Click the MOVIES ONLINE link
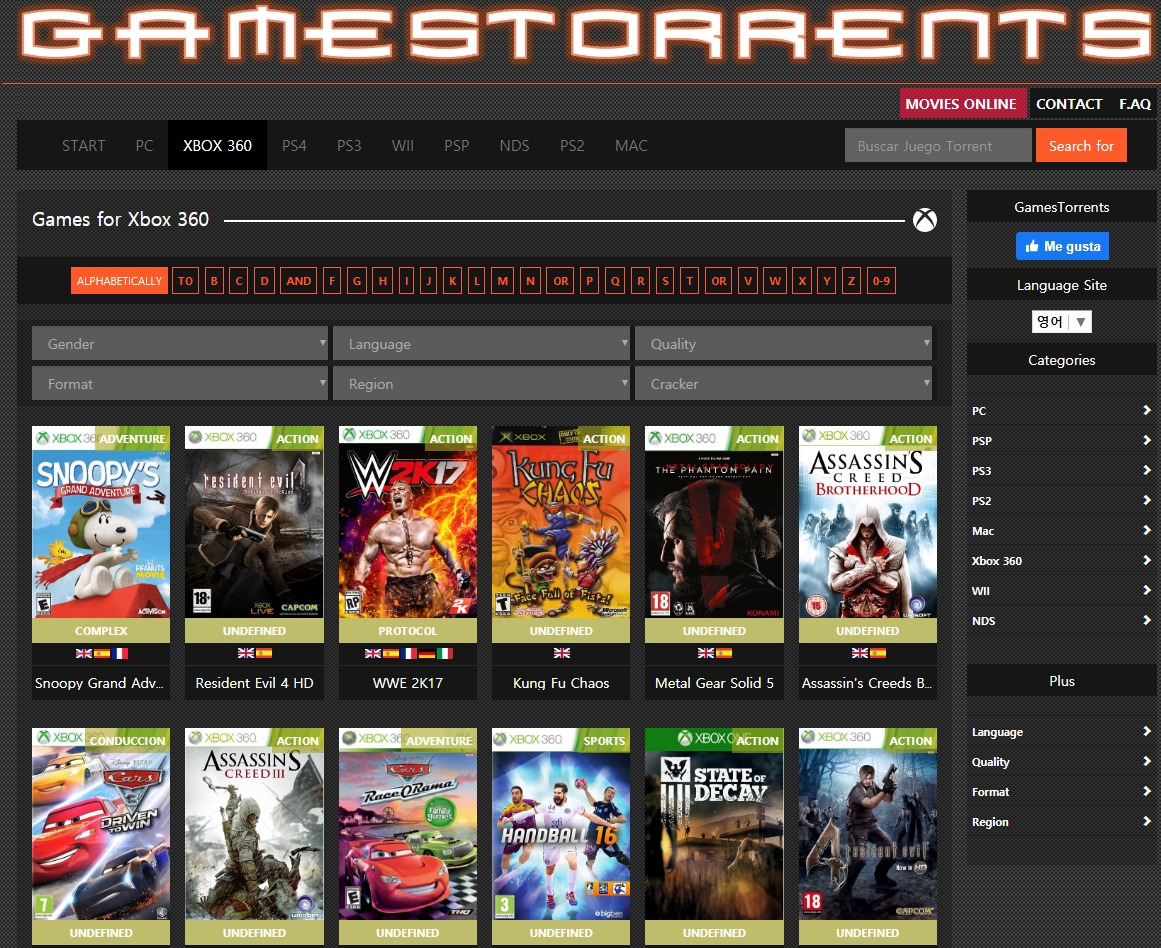Screen dimensions: 1161x948 [x=961, y=104]
